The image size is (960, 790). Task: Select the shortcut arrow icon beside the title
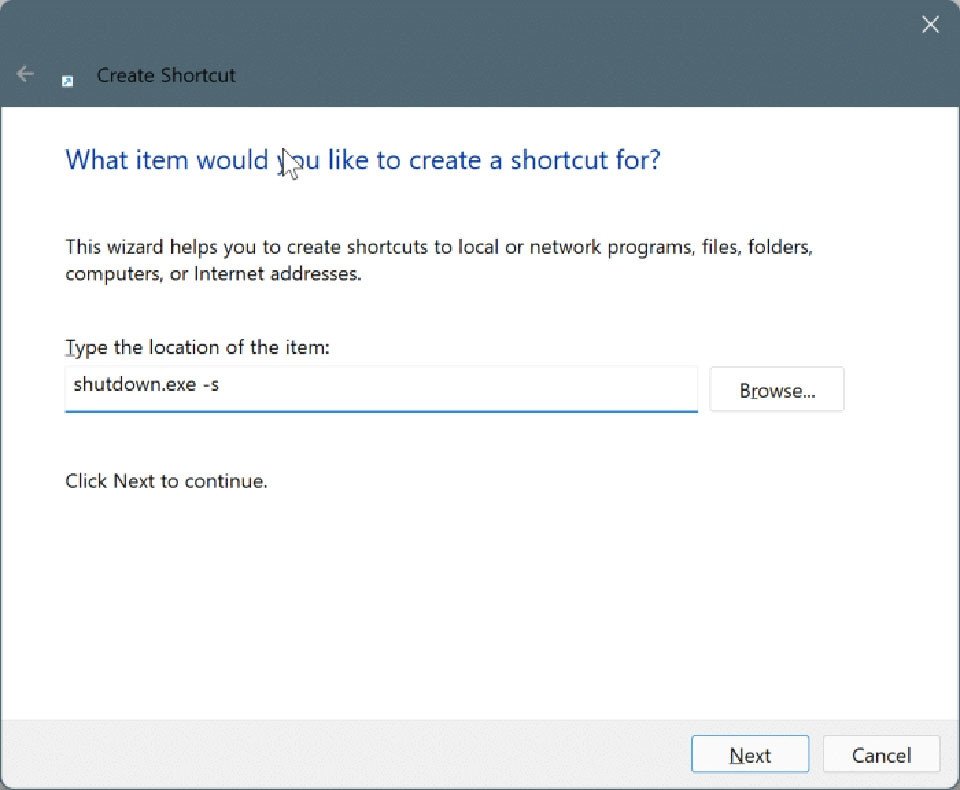[x=67, y=81]
